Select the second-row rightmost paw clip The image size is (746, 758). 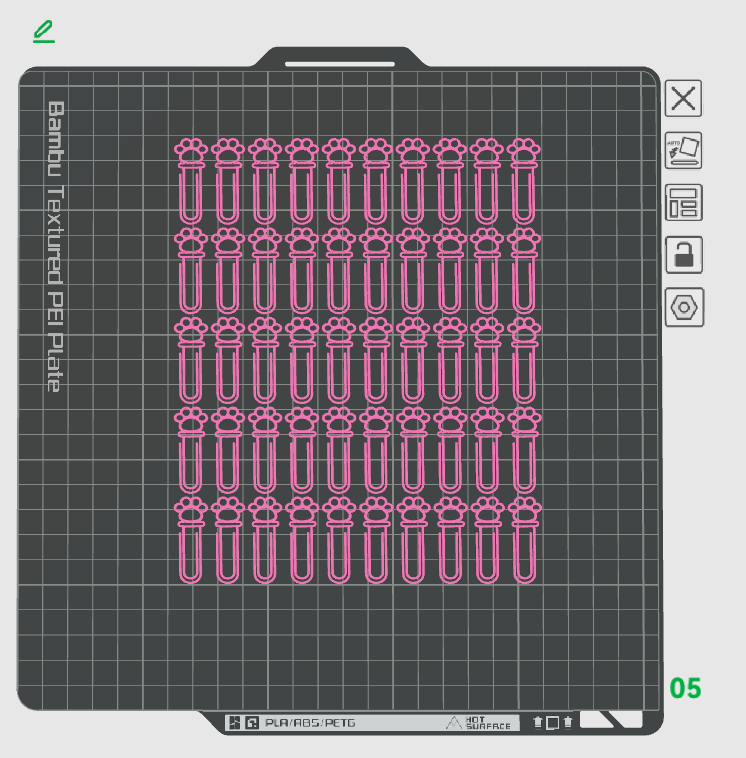tap(524, 271)
